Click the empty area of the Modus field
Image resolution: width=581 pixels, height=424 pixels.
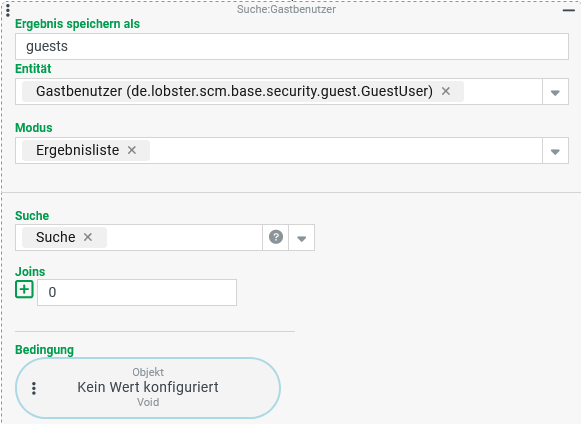point(346,150)
